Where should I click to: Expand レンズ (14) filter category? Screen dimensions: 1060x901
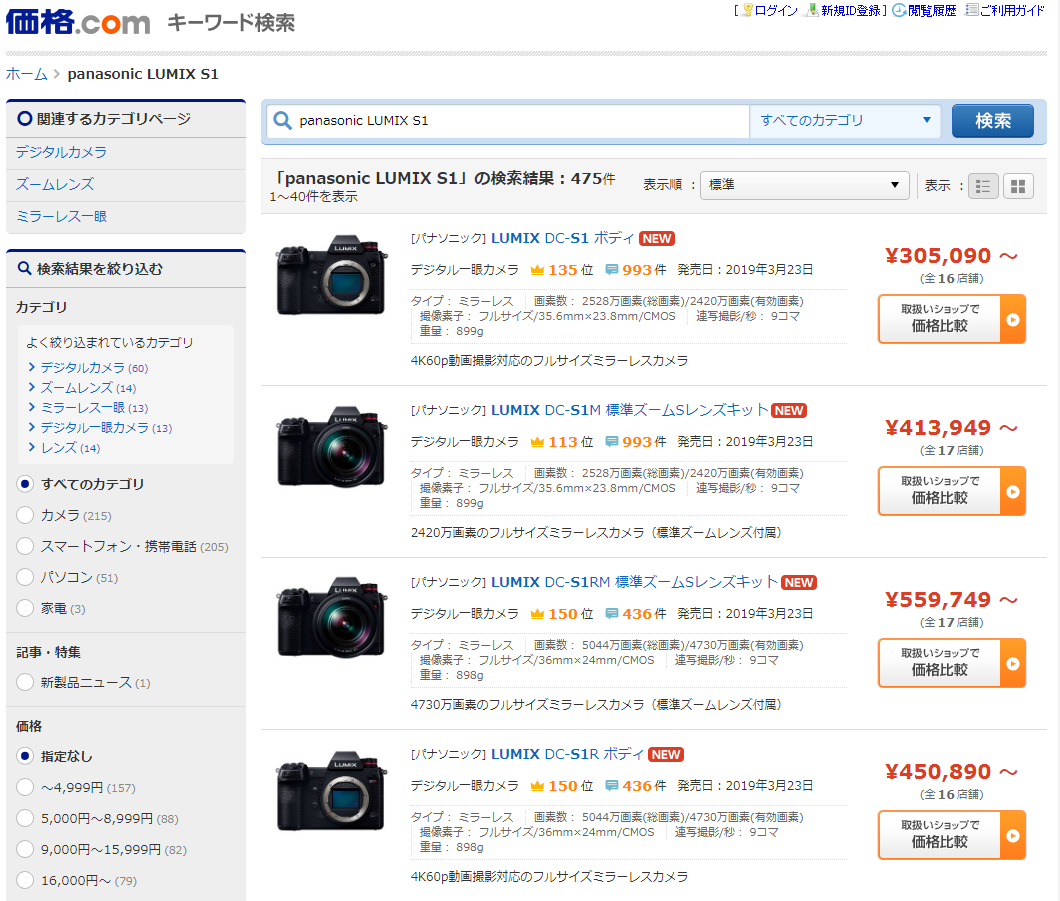(70, 448)
